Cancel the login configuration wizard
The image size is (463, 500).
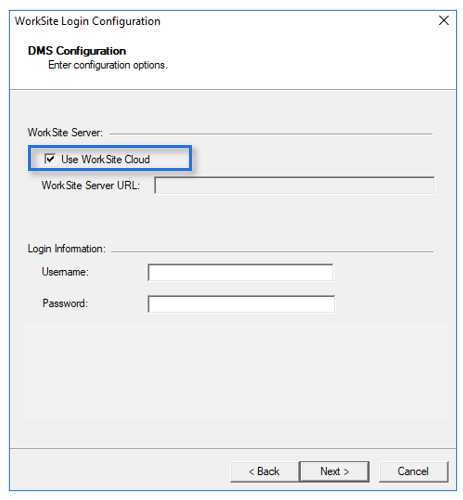[413, 471]
